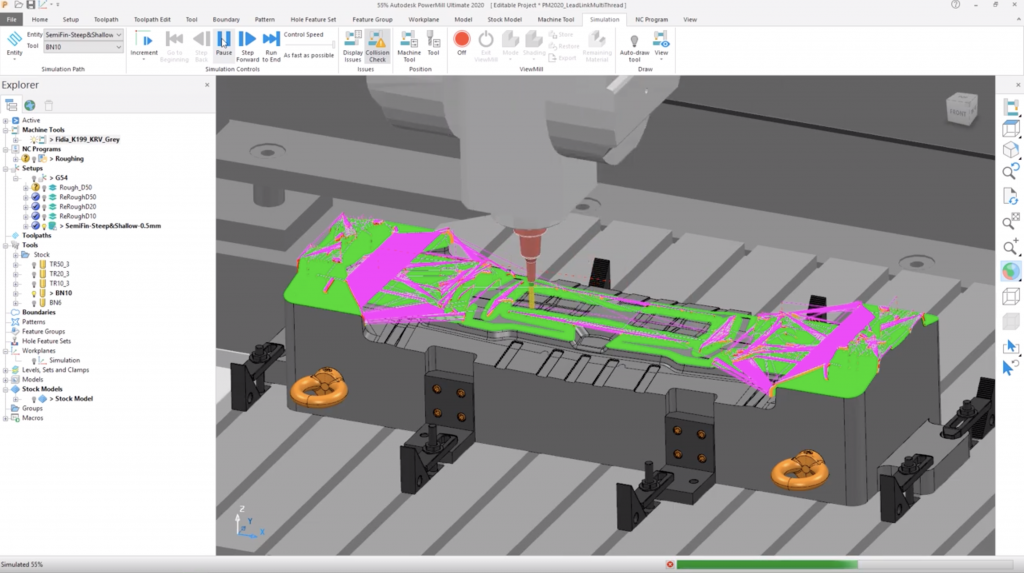
Task: Open Machine Tool position panel
Action: coord(409,46)
